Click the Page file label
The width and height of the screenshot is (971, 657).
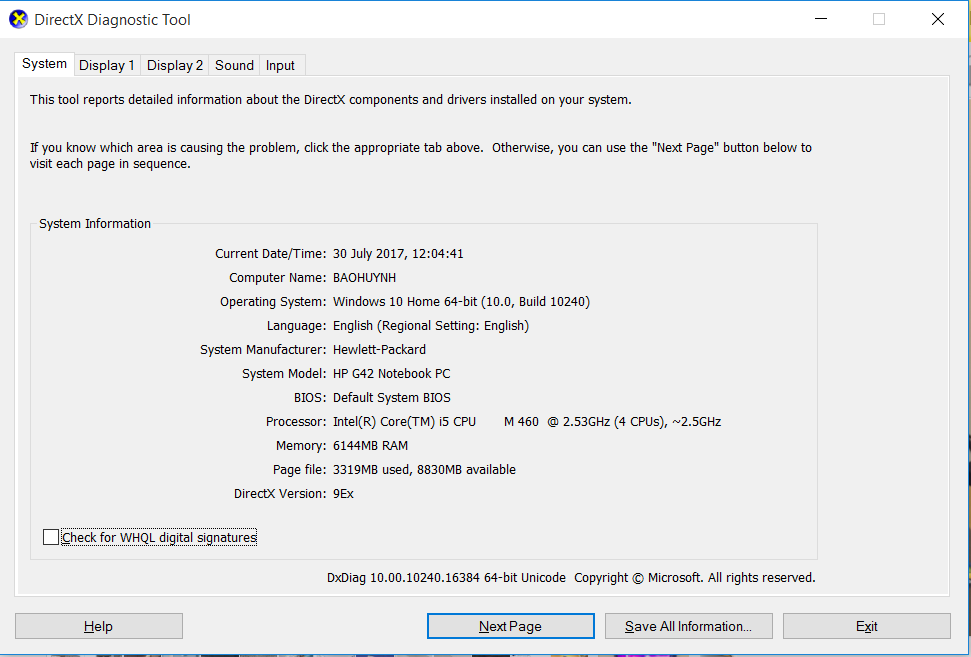pos(299,469)
